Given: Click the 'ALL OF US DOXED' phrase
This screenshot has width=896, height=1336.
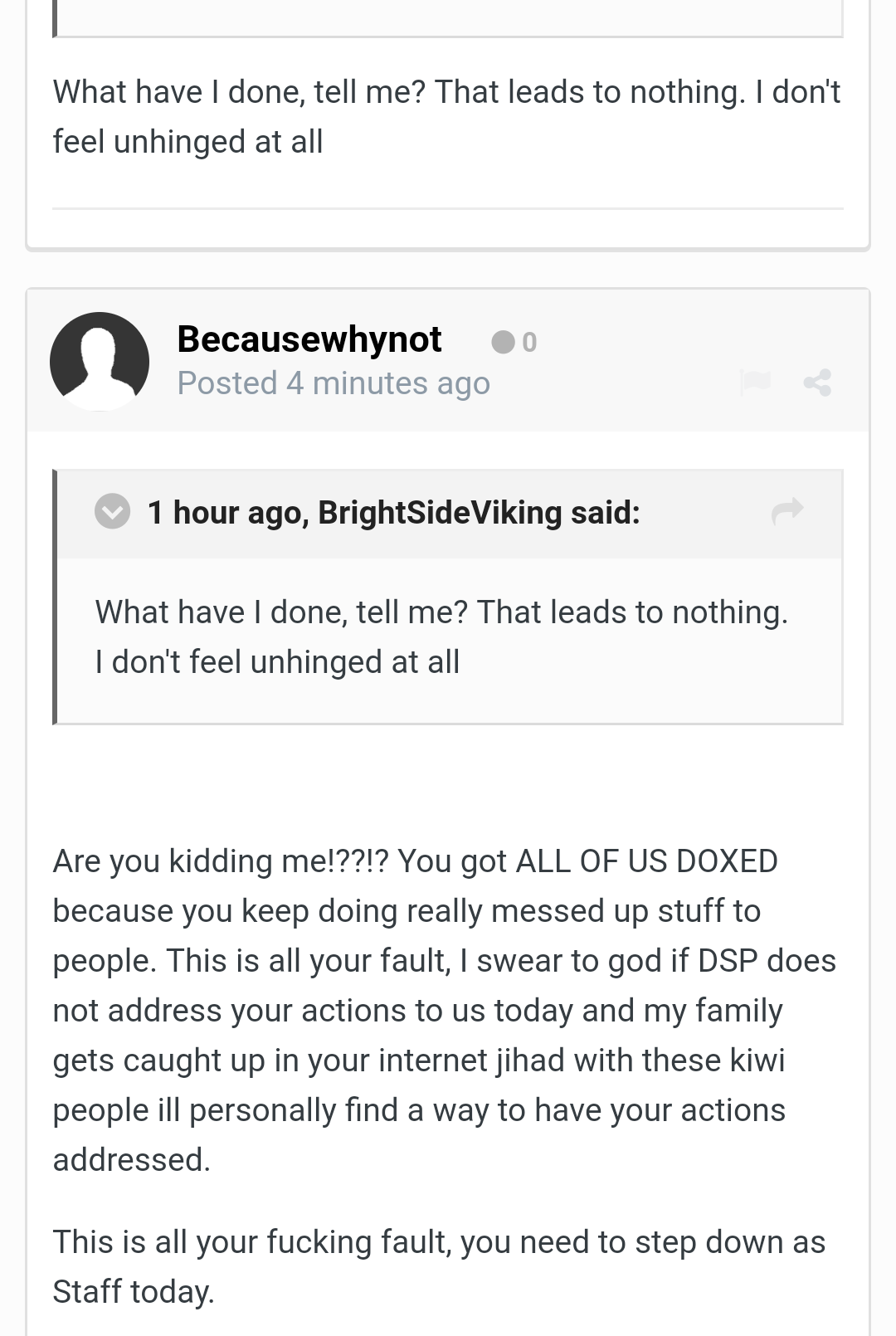Looking at the screenshot, I should pos(646,861).
